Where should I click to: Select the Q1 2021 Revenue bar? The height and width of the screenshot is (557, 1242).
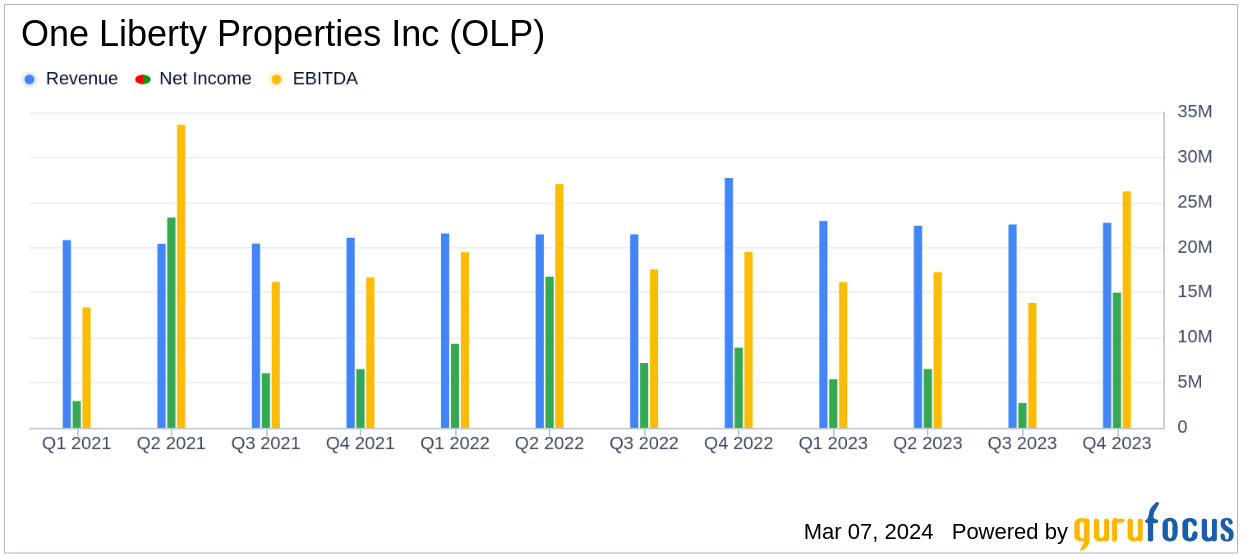tap(67, 334)
